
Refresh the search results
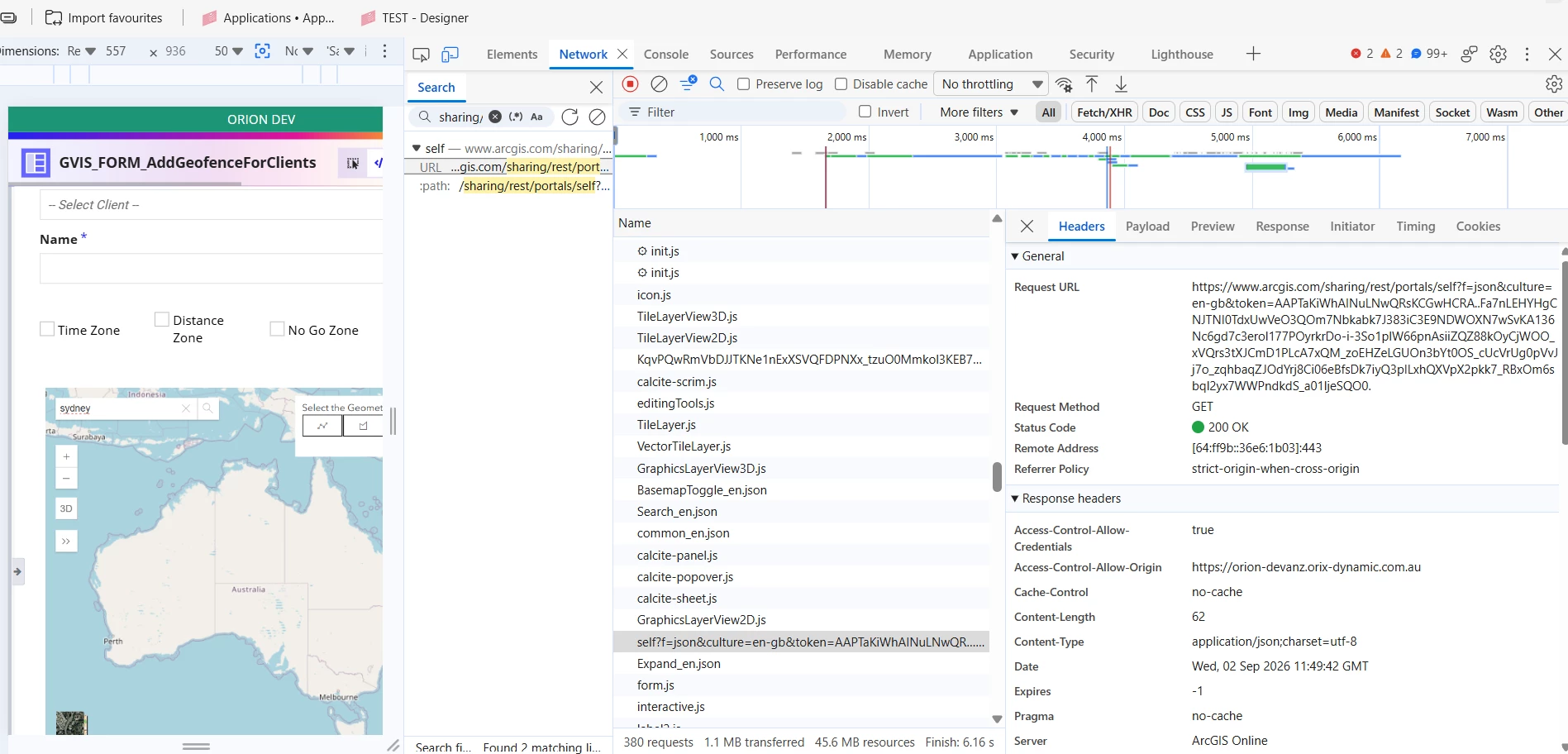[x=570, y=117]
